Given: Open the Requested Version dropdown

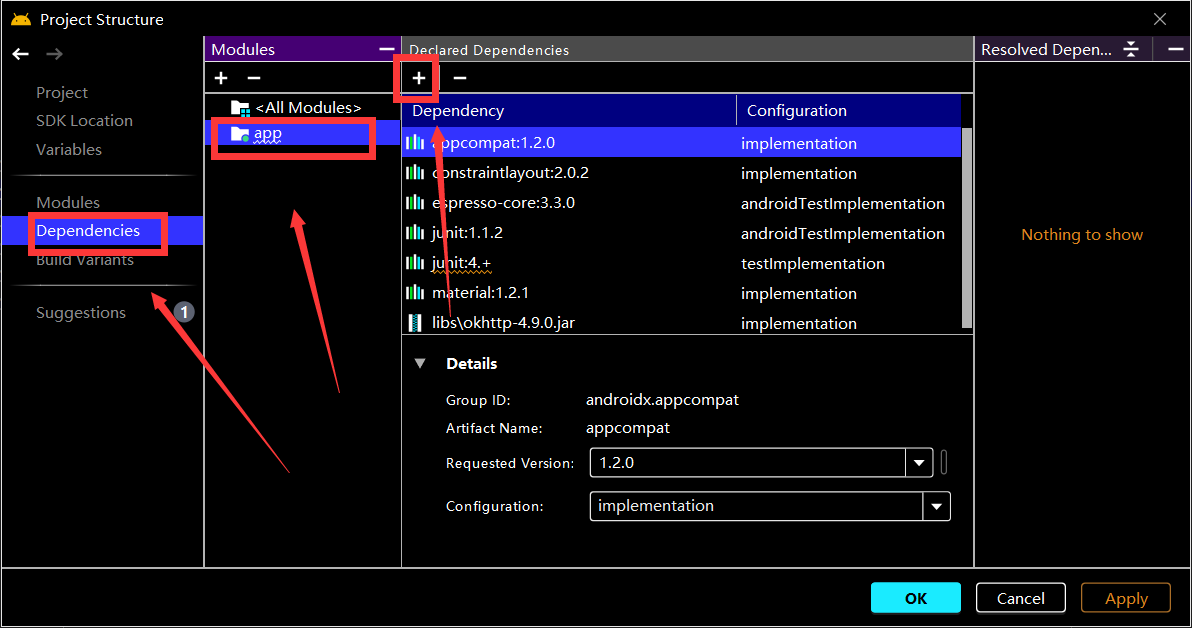Looking at the screenshot, I should pyautogui.click(x=919, y=463).
